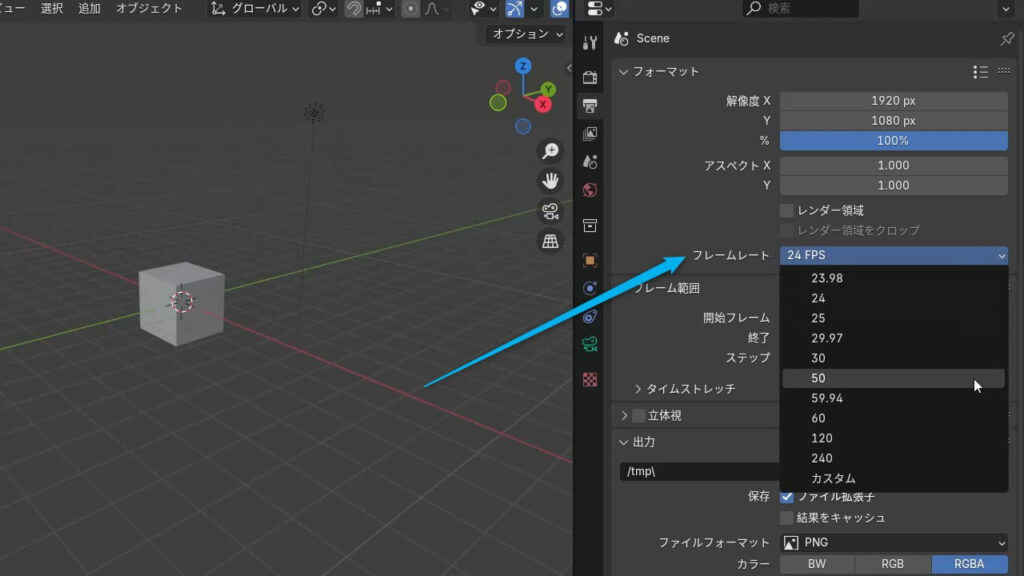Select RGBA color mode
This screenshot has width=1024, height=576.
(969, 564)
